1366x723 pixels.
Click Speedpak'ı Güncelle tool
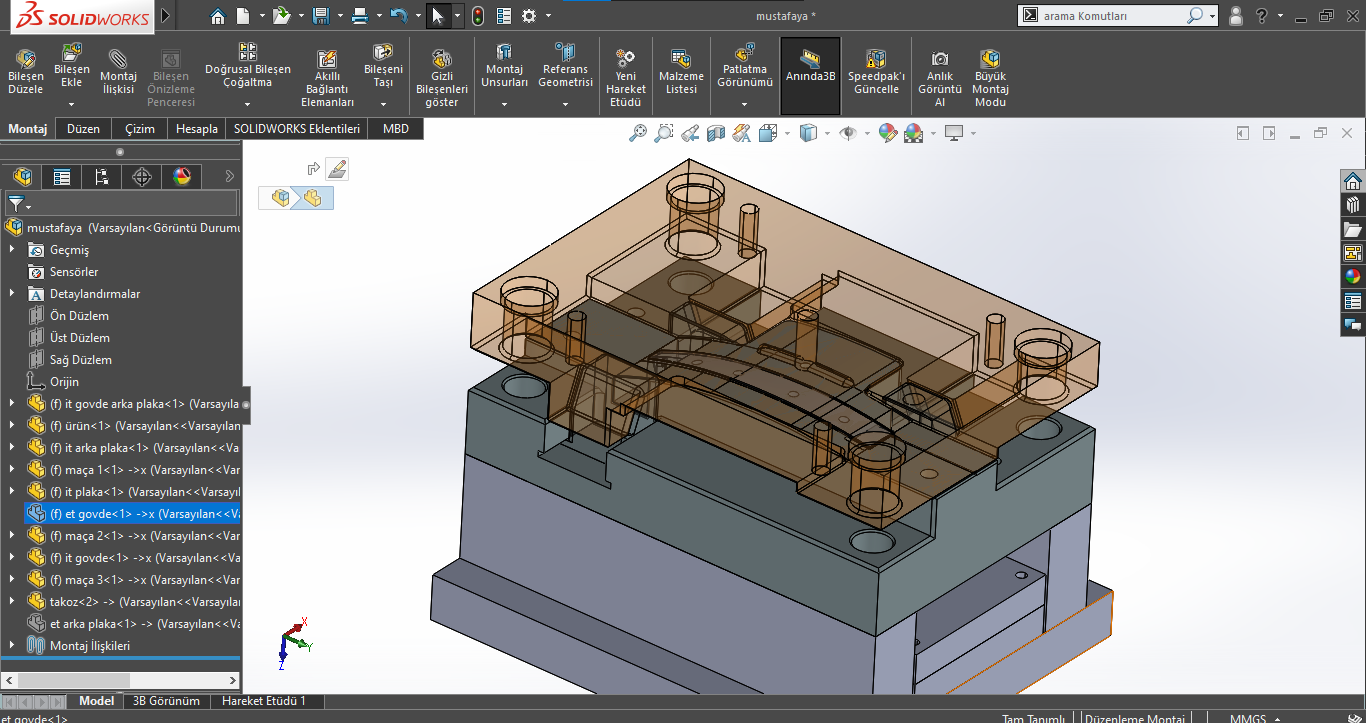pos(876,72)
